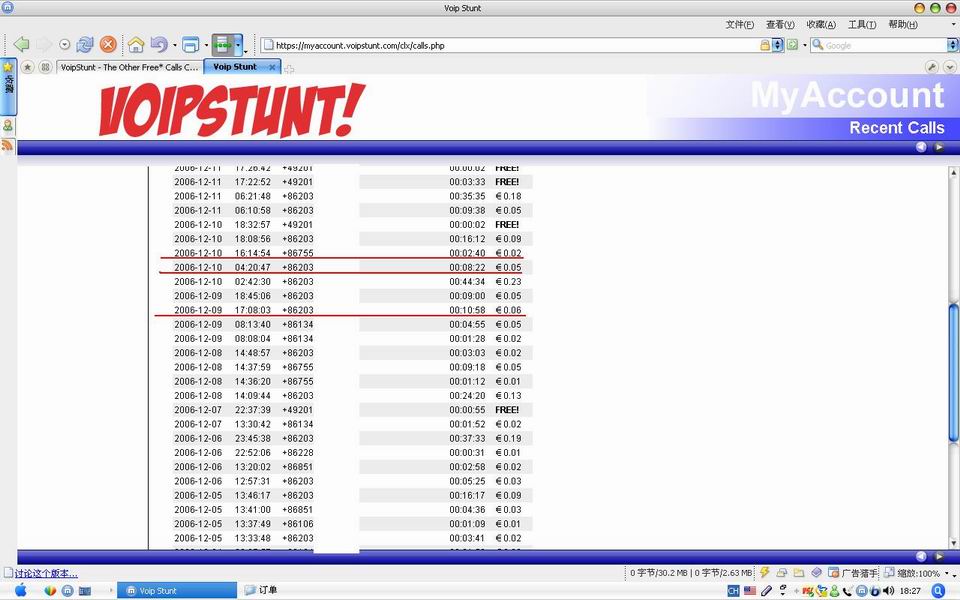
Task: Select the 订单 taskbar button
Action: [261, 590]
